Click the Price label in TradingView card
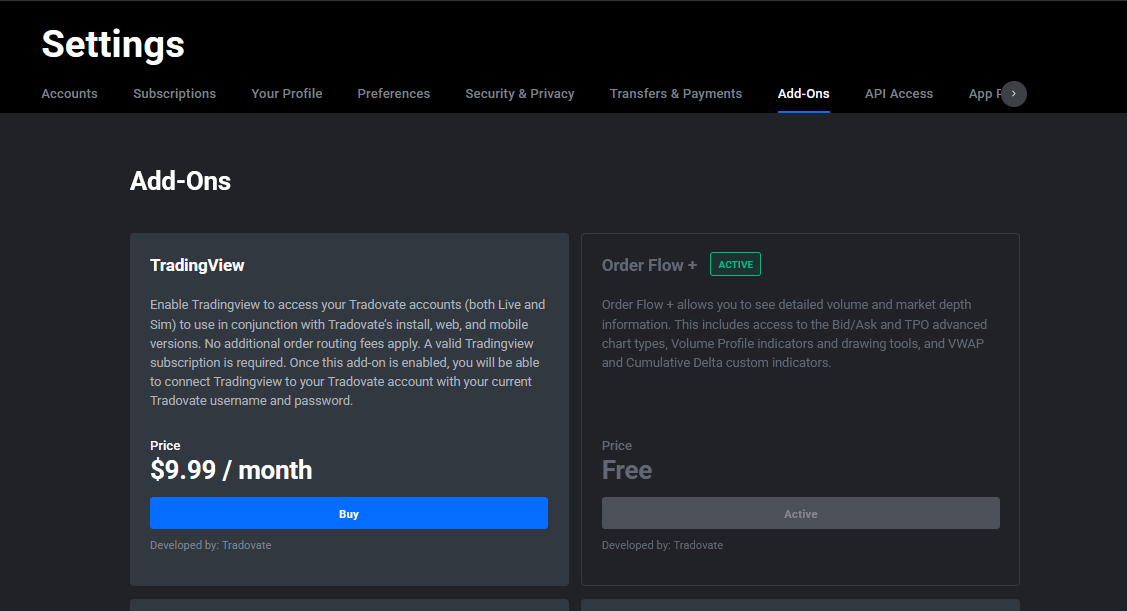This screenshot has width=1127, height=611. tap(165, 446)
